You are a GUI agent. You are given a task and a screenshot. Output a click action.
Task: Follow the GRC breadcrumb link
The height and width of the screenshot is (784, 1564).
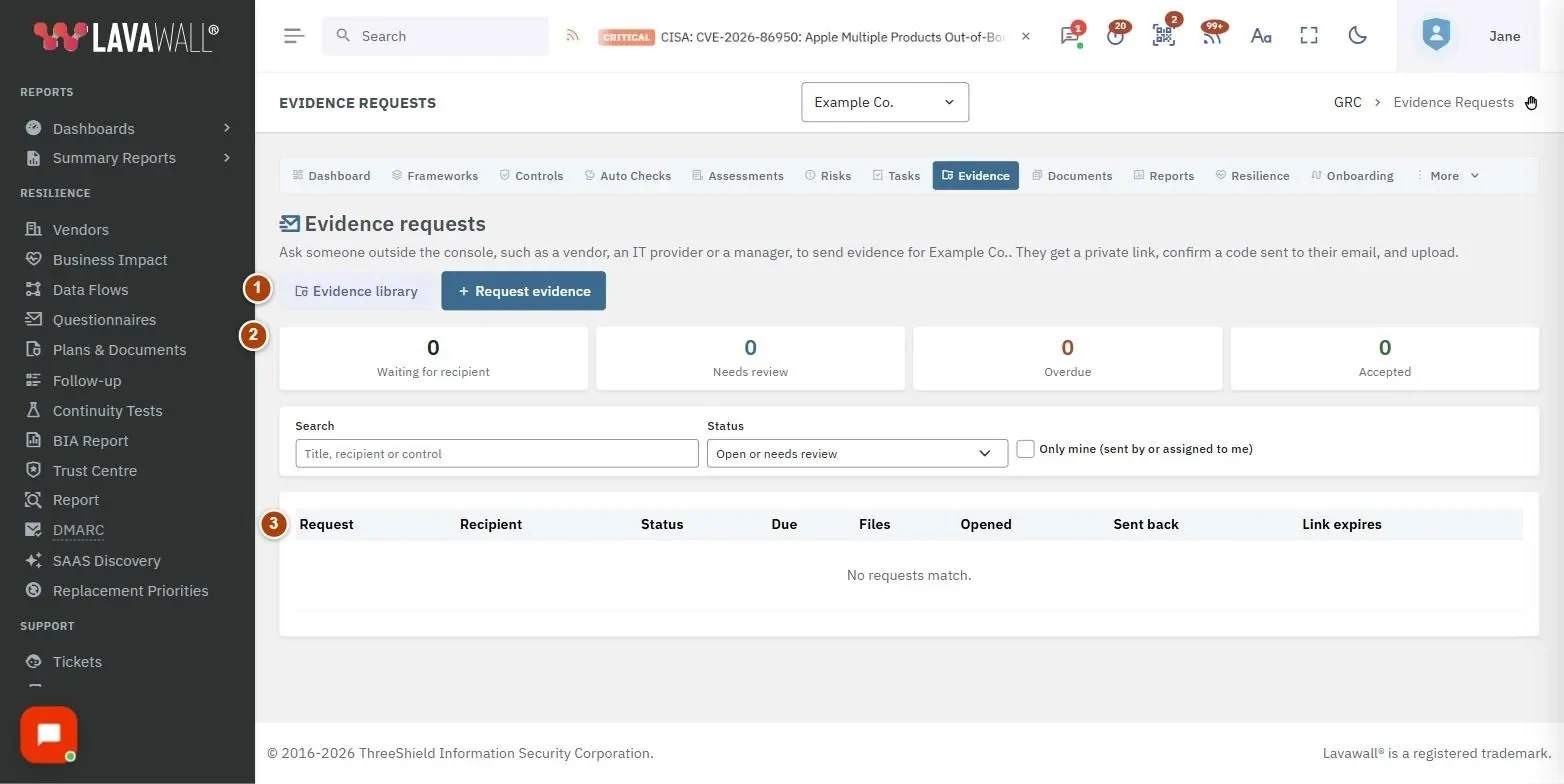[x=1348, y=102]
